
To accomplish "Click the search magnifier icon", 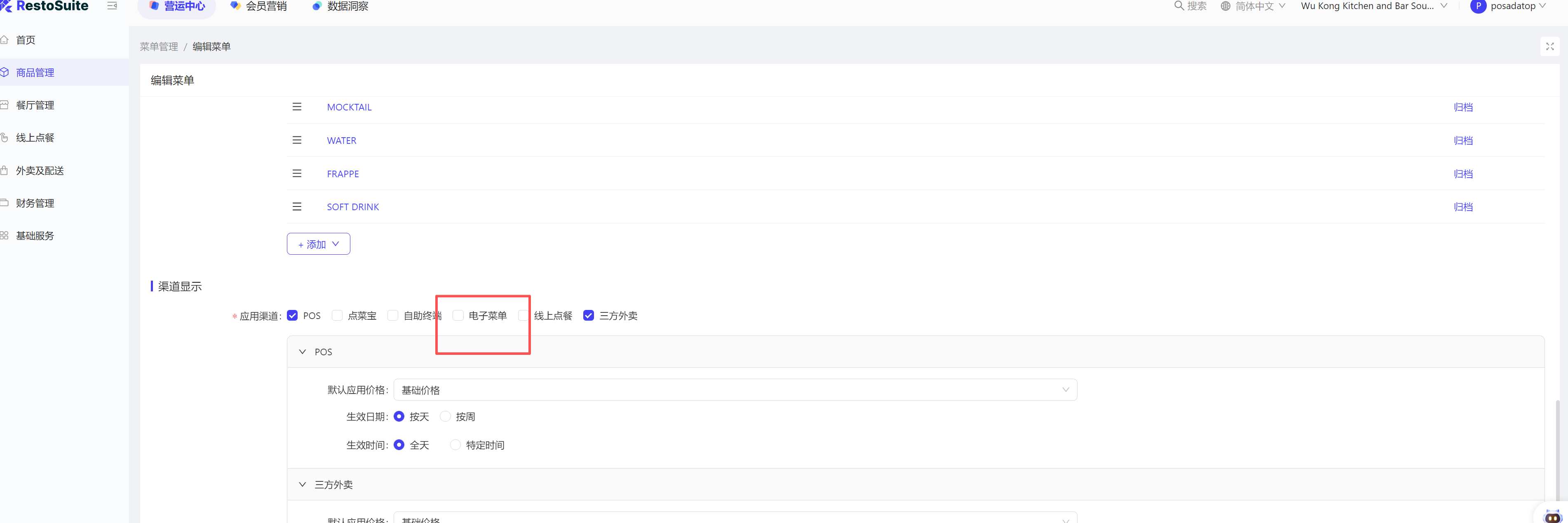I will click(1178, 6).
